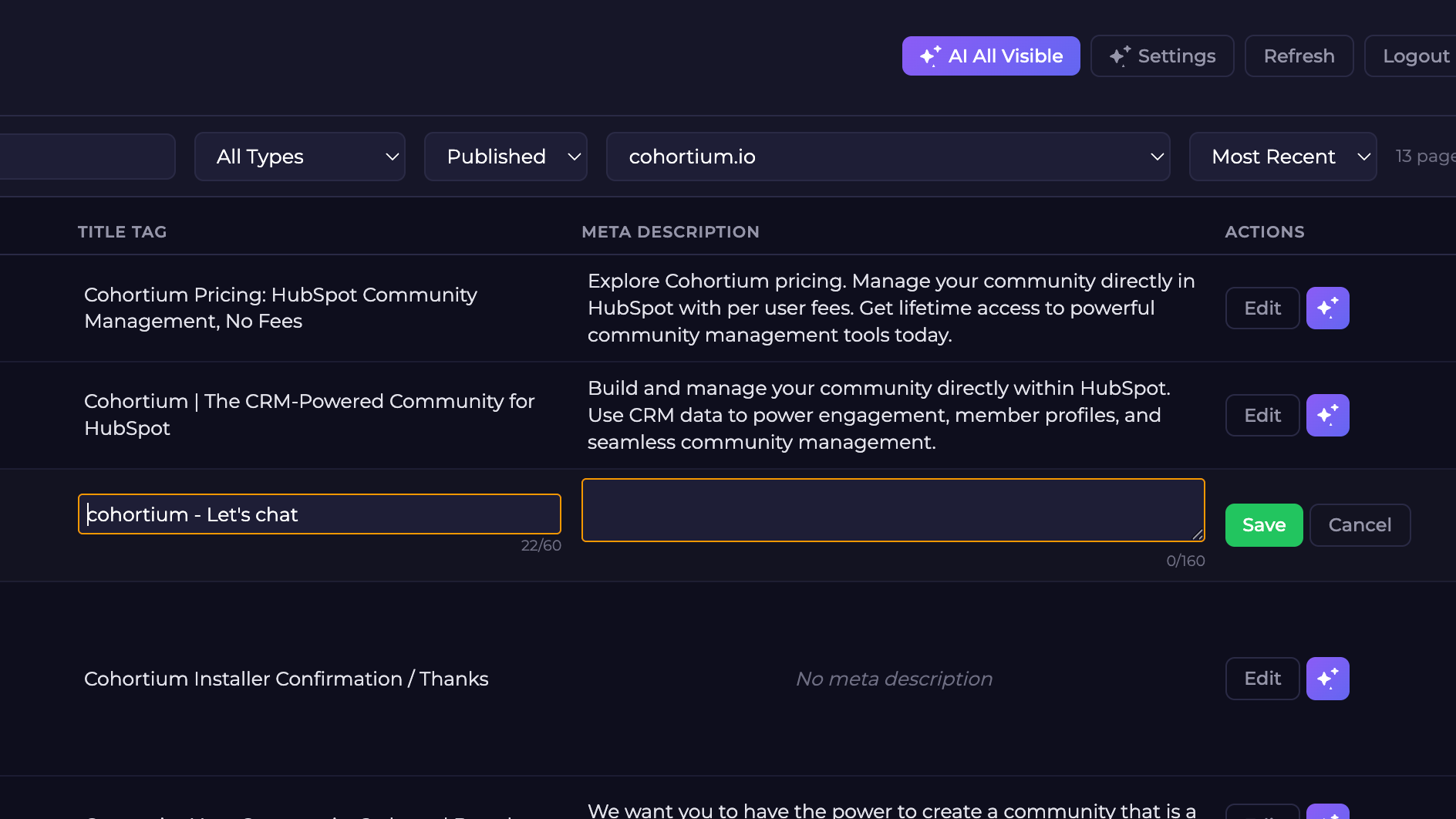Grab the meta description textarea resize handle
This screenshot has height=819, width=1456.
pyautogui.click(x=1198, y=534)
